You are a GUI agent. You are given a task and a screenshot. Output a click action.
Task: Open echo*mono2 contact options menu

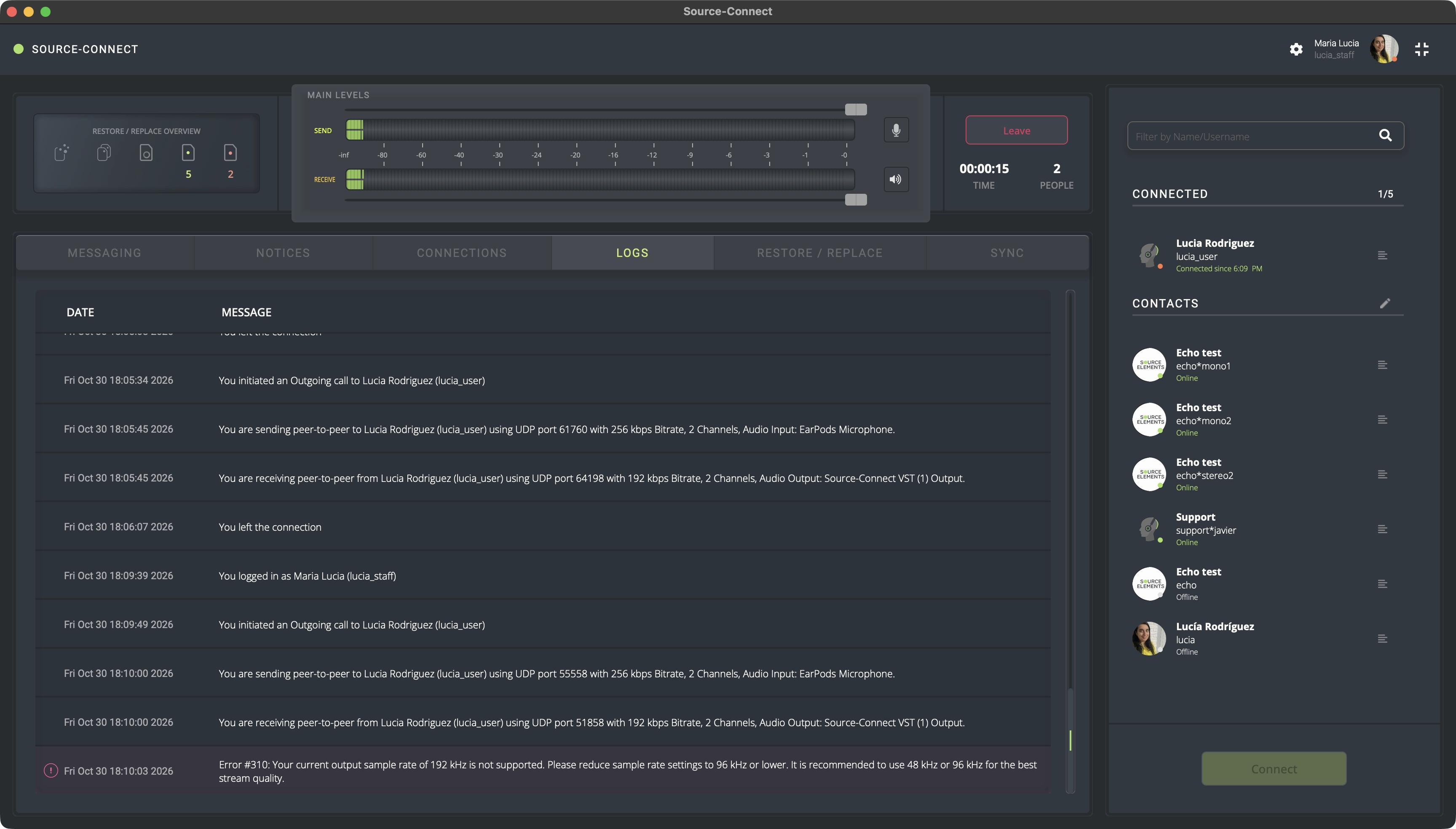(1382, 420)
